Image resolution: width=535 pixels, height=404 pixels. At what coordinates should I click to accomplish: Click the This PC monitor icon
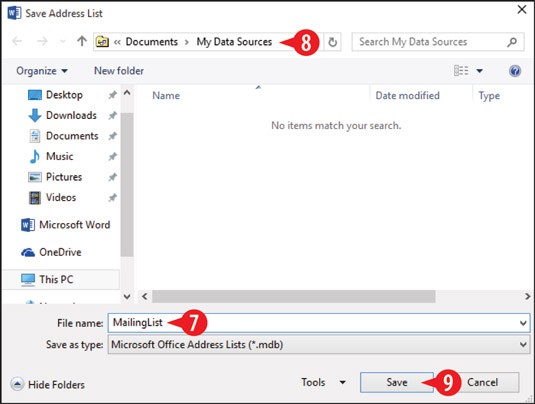click(28, 280)
